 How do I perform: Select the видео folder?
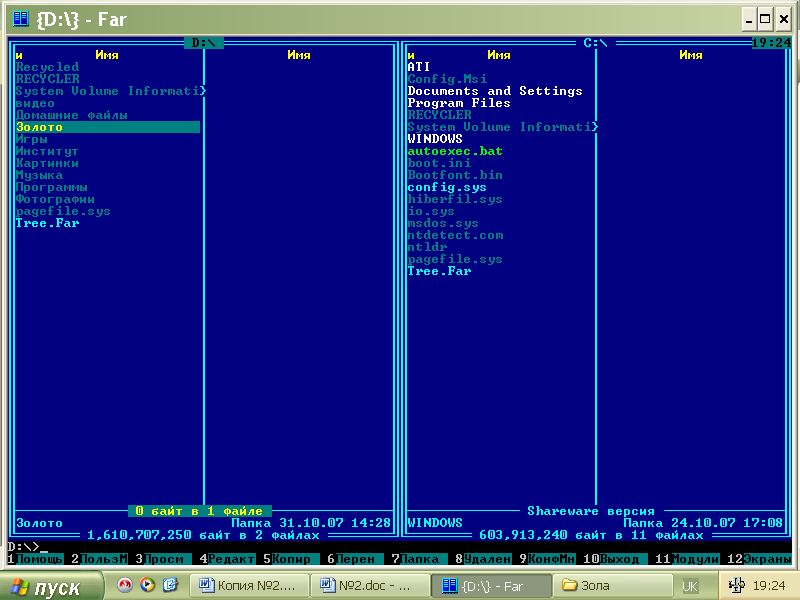(x=35, y=103)
